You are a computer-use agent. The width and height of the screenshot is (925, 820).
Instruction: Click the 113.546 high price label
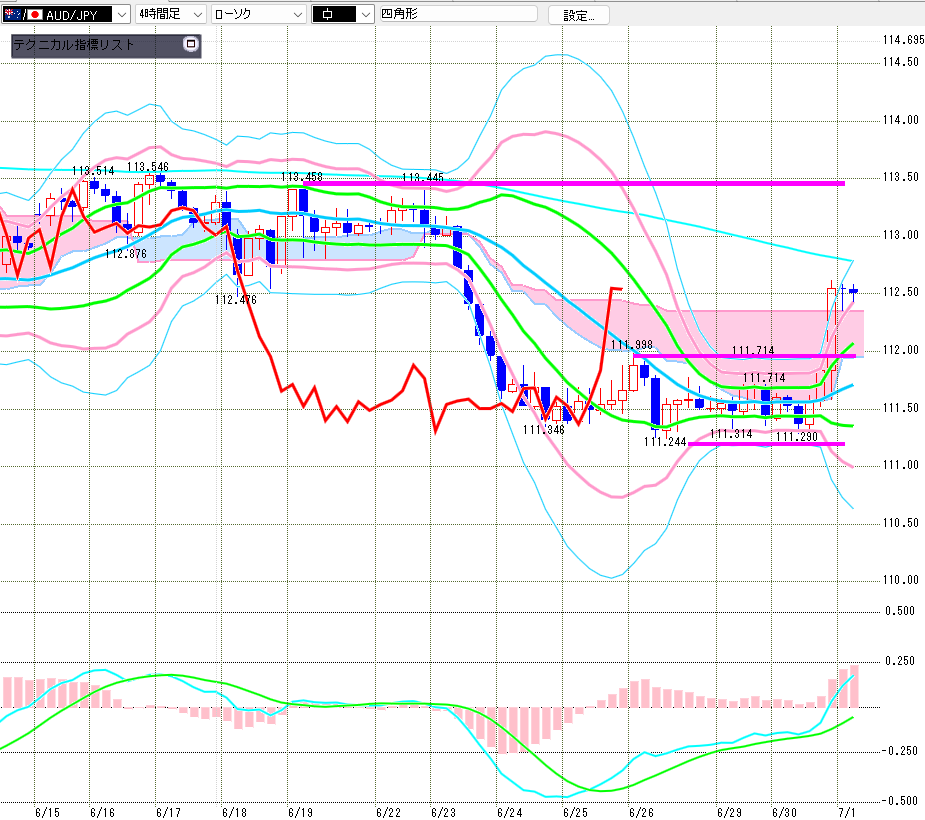pos(147,167)
